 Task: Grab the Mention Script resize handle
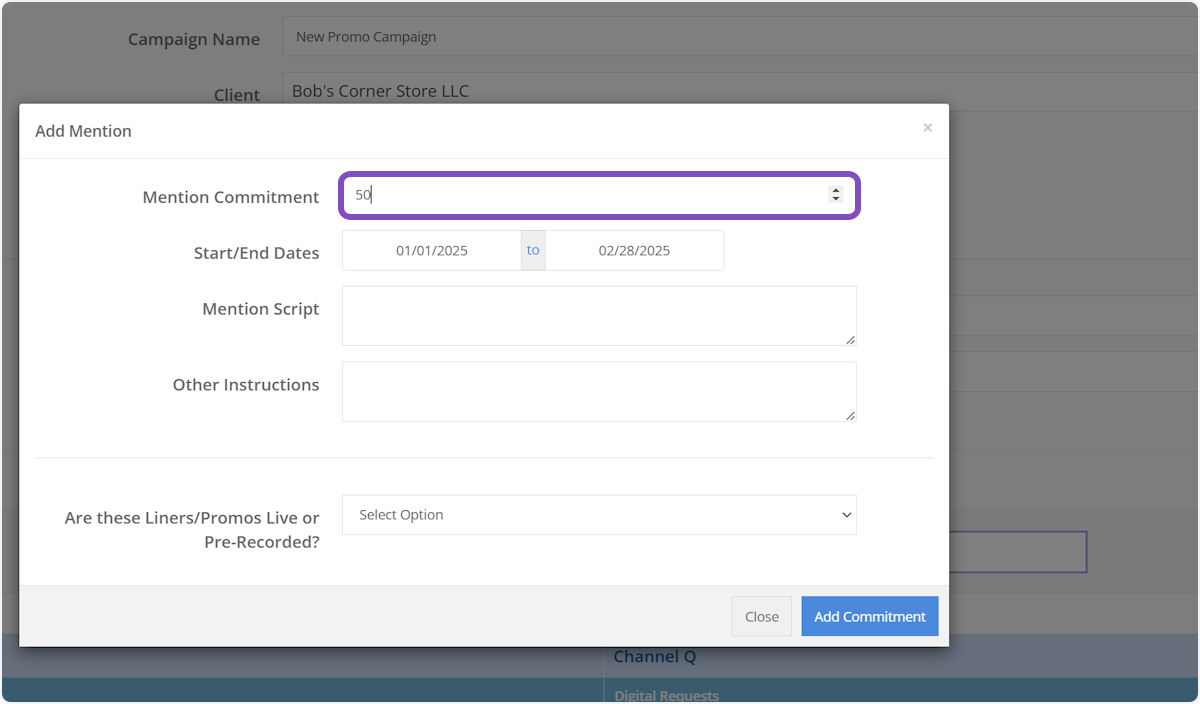point(850,340)
